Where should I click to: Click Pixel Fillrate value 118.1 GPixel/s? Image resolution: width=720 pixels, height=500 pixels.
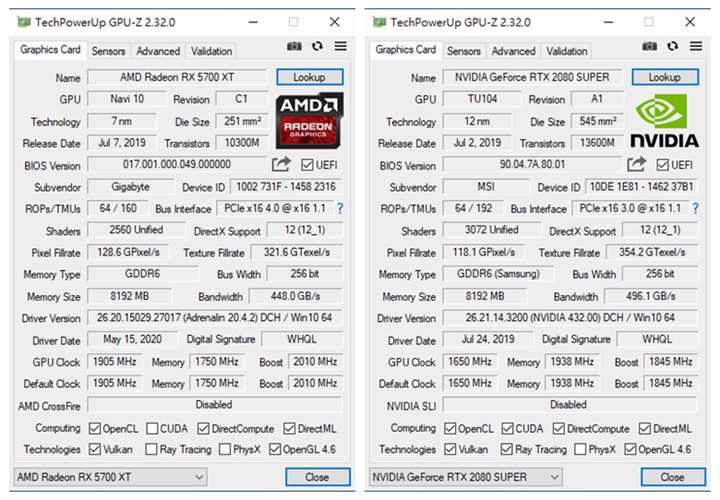tap(484, 252)
